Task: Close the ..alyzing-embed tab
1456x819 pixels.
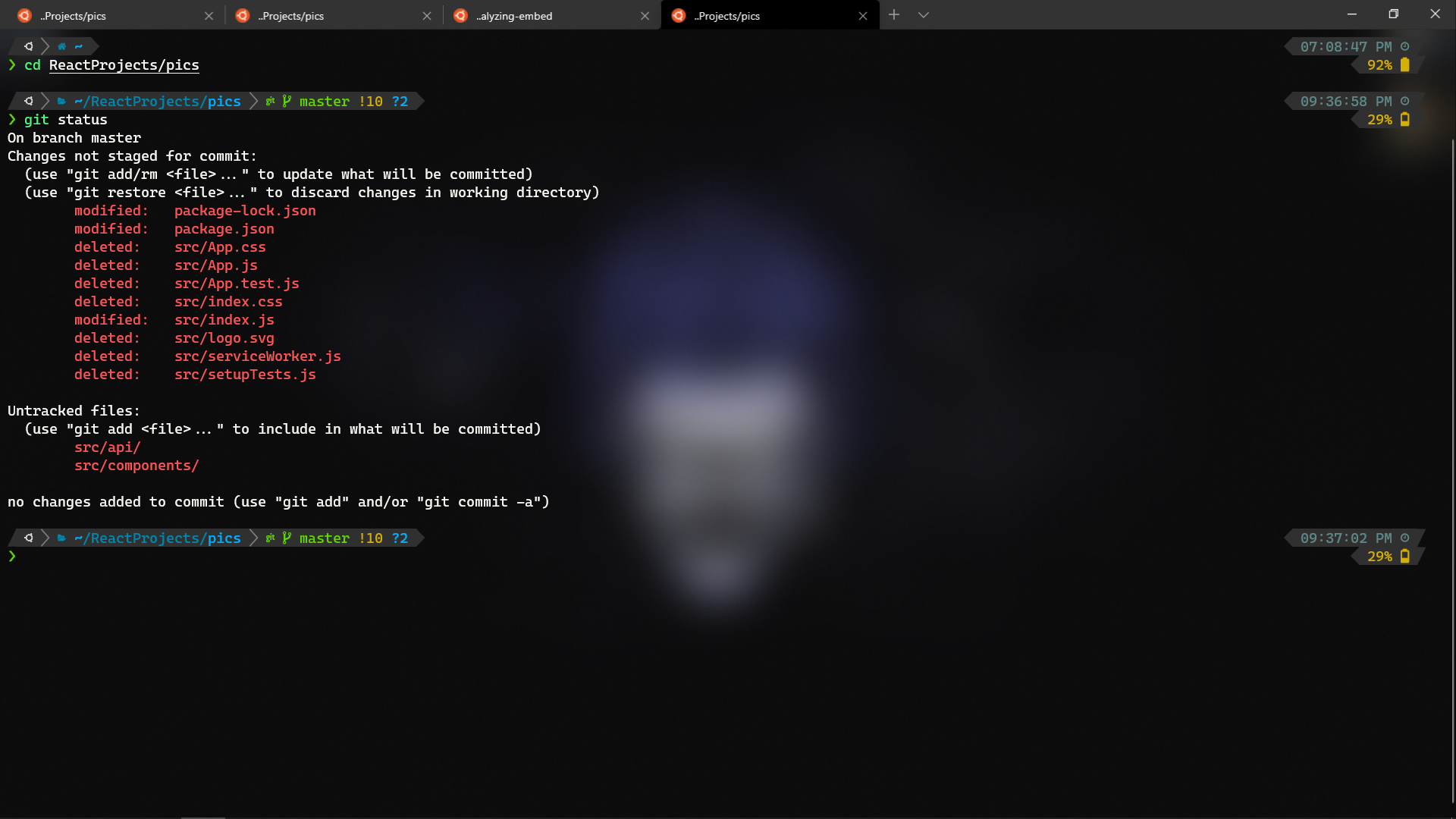Action: coord(645,15)
